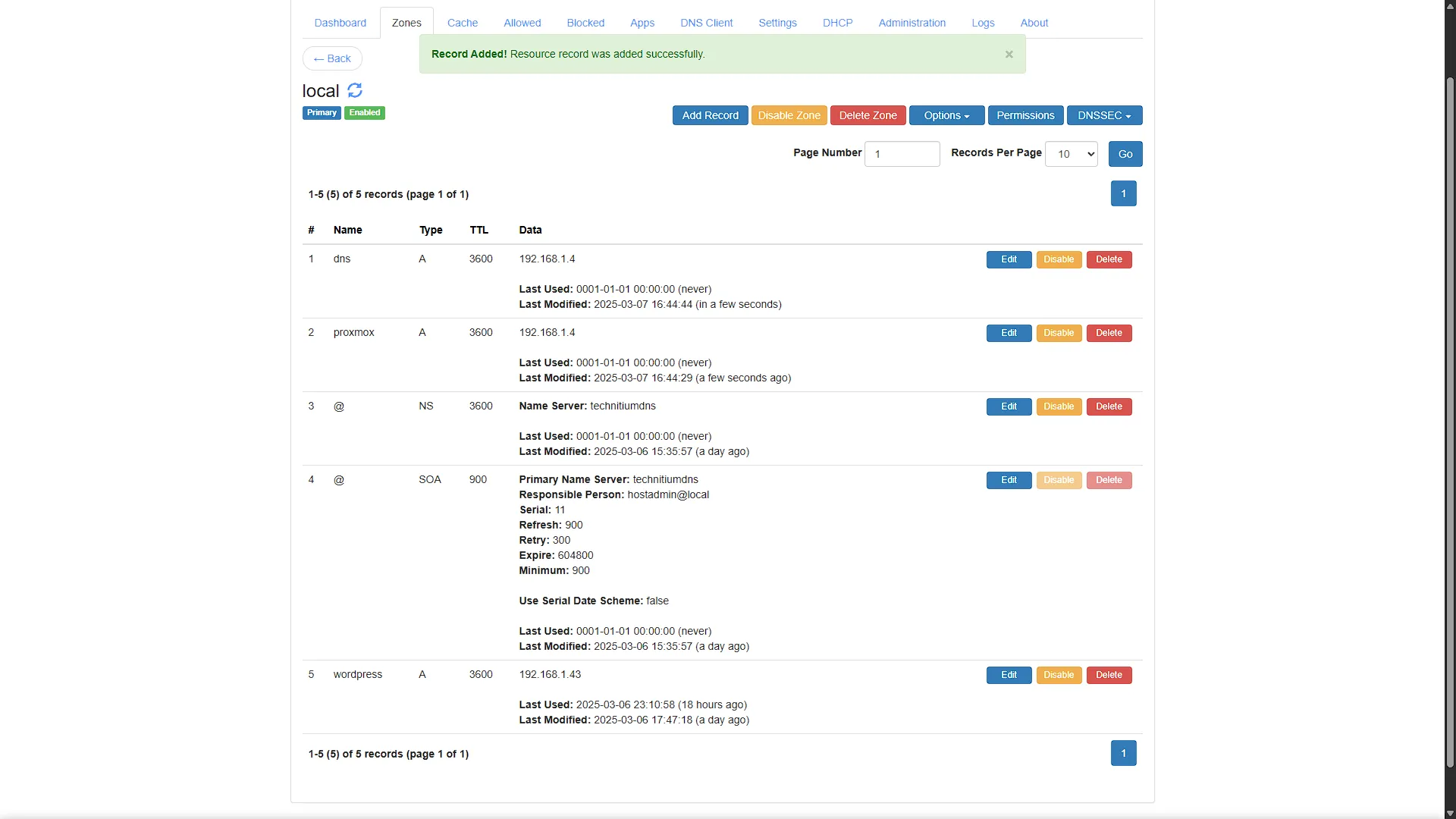Click the Delete Zone button
Screen dimensions: 1456x819
click(x=868, y=115)
